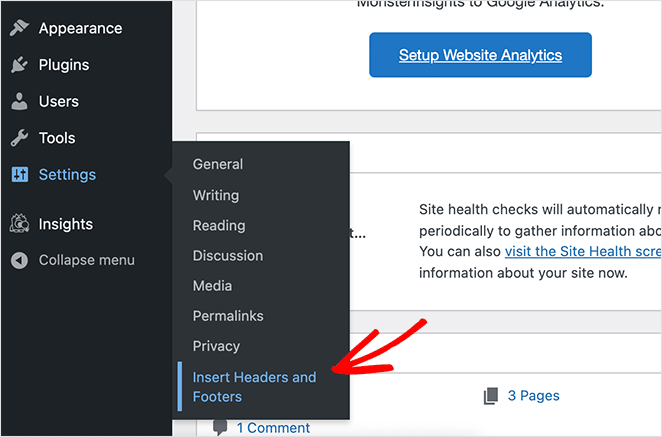Image resolution: width=662 pixels, height=437 pixels.
Task: Open General settings submenu item
Action: [218, 164]
